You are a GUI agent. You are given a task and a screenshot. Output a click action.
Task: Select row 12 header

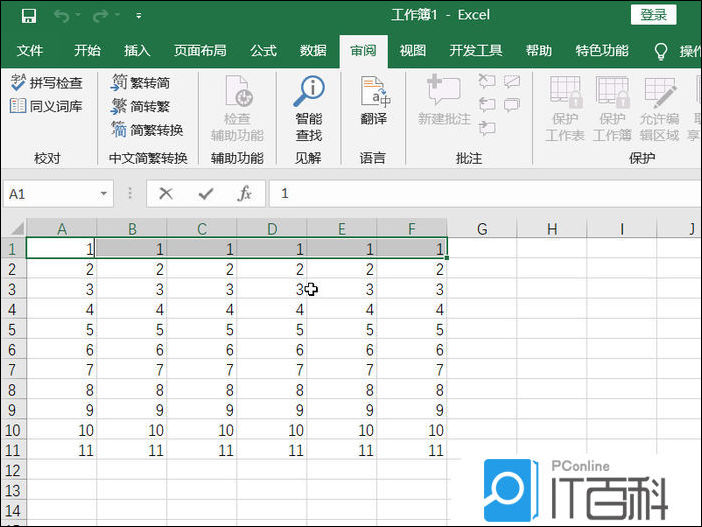(13, 470)
